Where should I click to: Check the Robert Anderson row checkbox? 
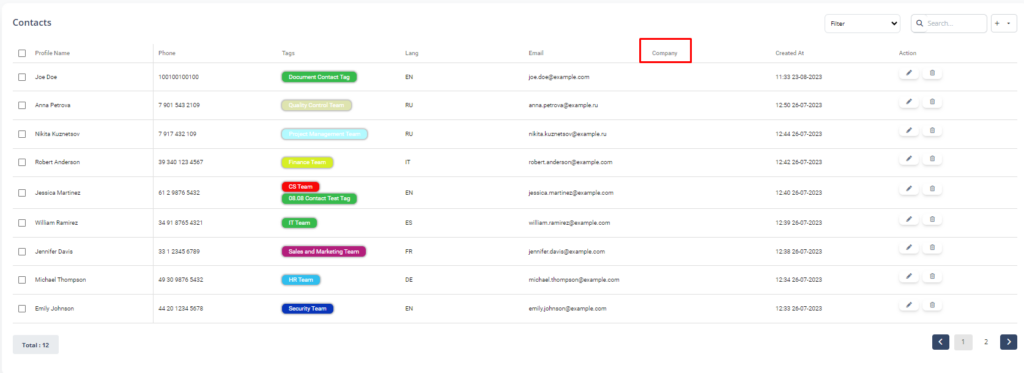(x=22, y=162)
